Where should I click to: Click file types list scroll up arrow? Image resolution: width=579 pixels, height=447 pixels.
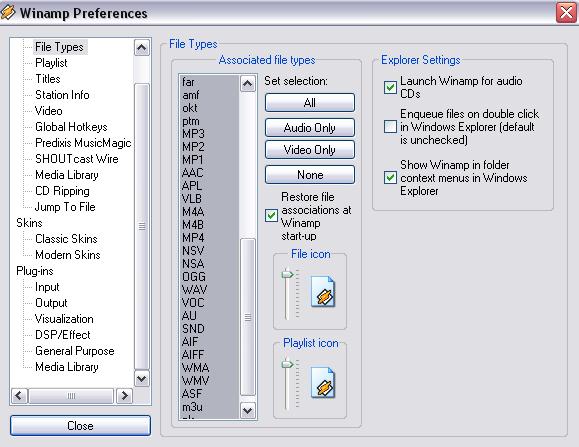248,83
